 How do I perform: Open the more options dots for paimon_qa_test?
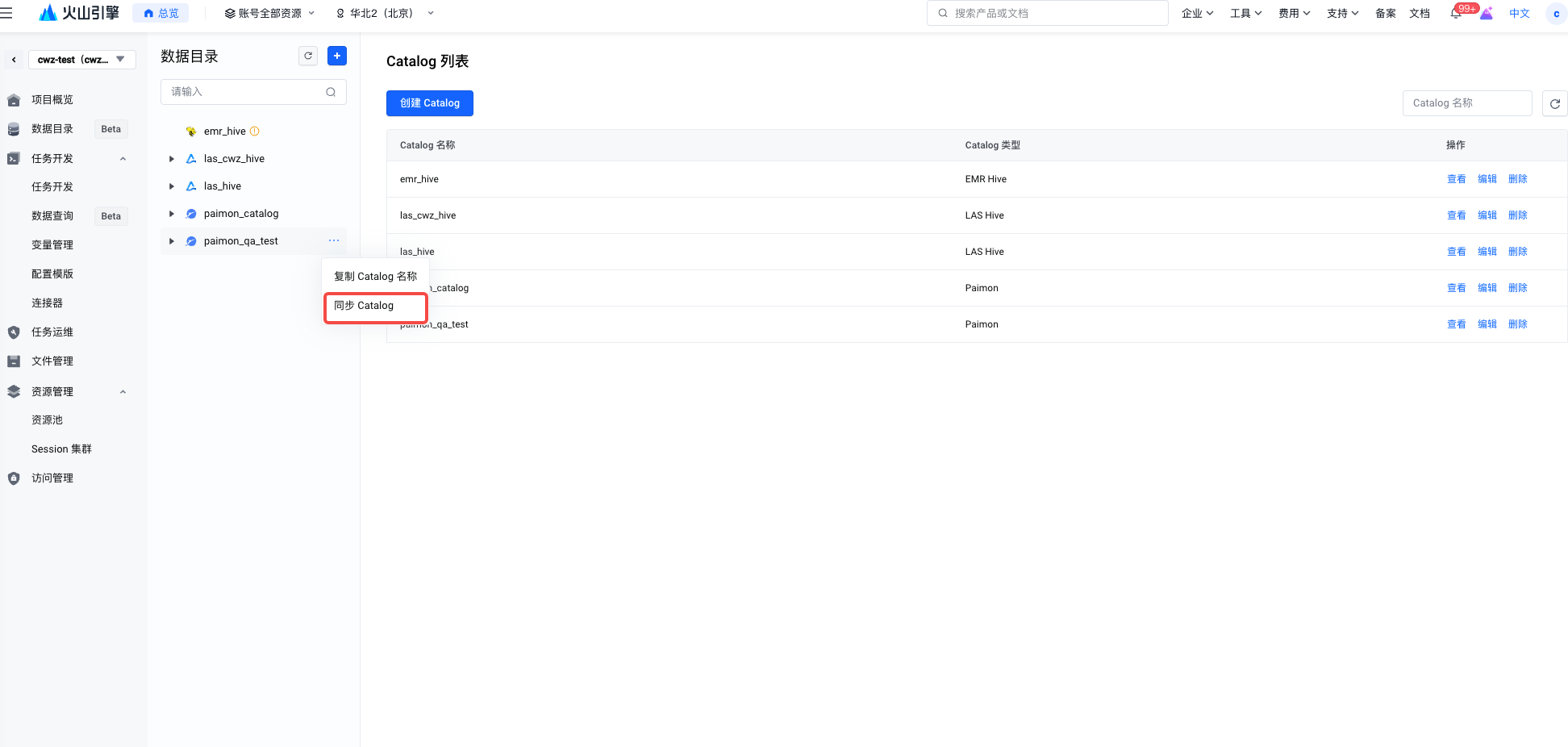pos(334,240)
